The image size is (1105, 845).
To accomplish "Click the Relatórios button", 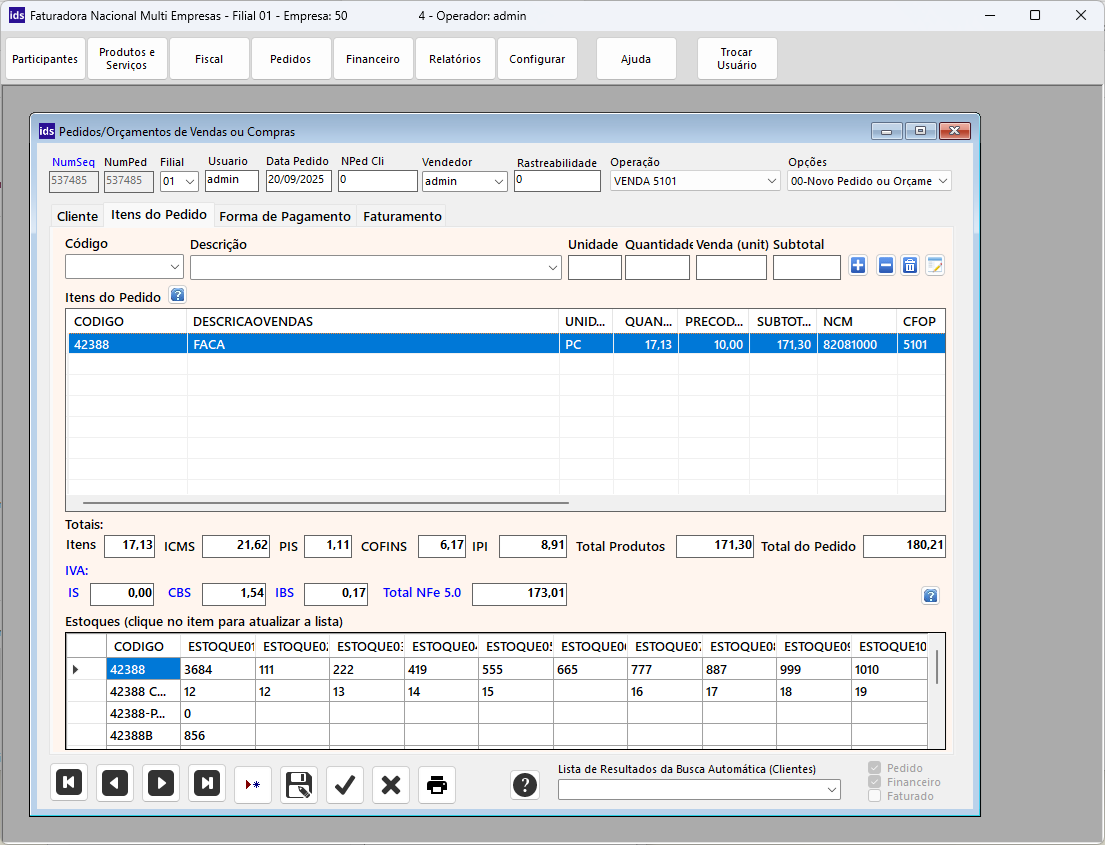I will 455,59.
